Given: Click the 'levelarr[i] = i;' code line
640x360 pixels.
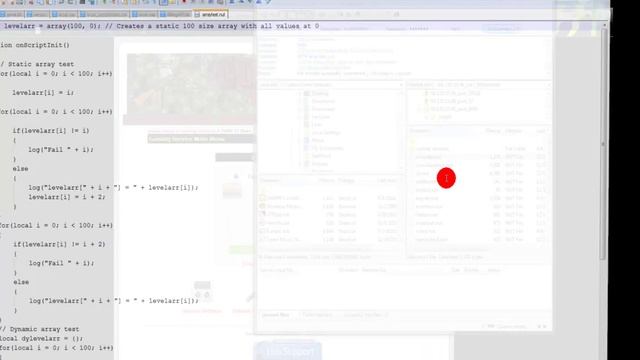Looking at the screenshot, I should [43, 93].
